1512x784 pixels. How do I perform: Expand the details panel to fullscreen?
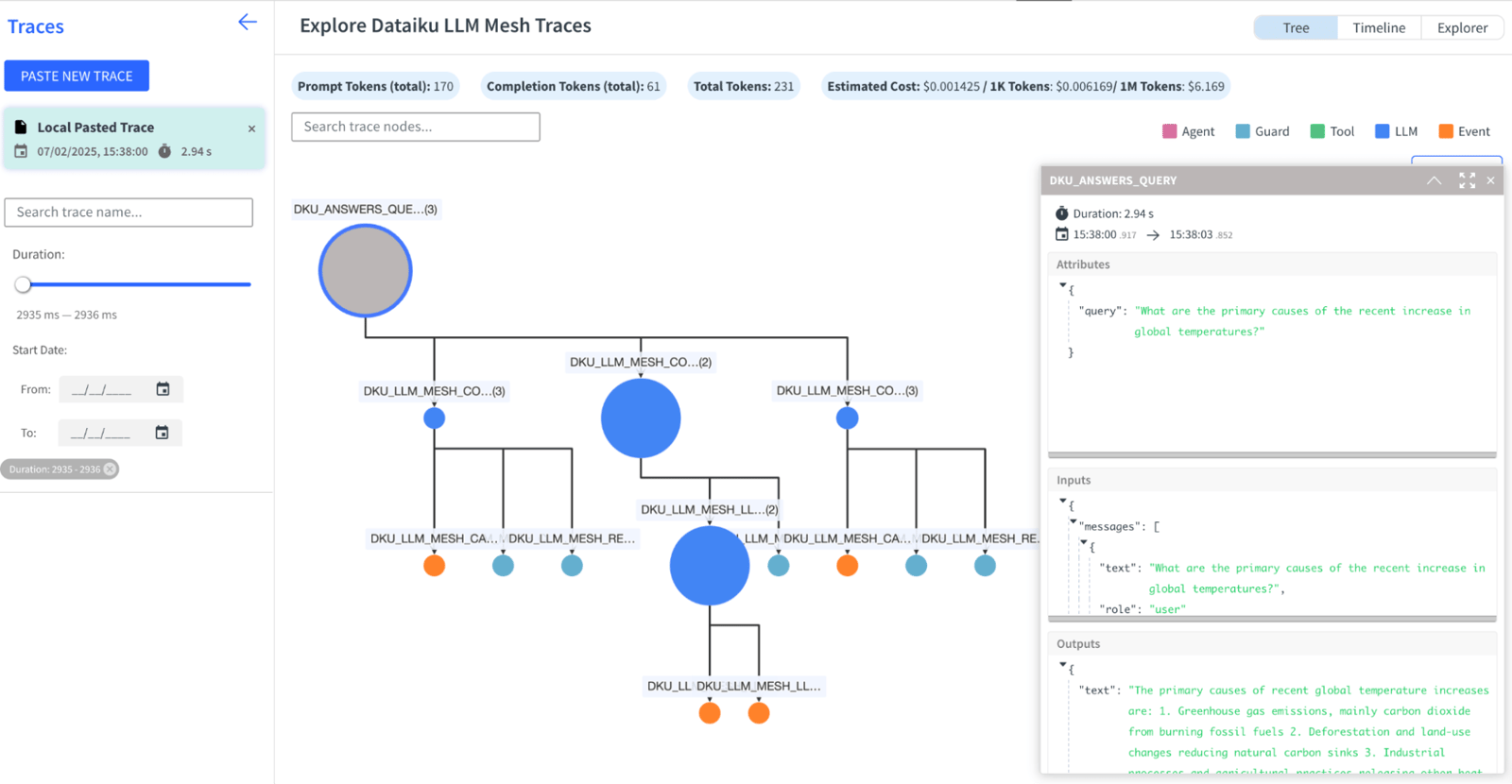coord(1467,180)
